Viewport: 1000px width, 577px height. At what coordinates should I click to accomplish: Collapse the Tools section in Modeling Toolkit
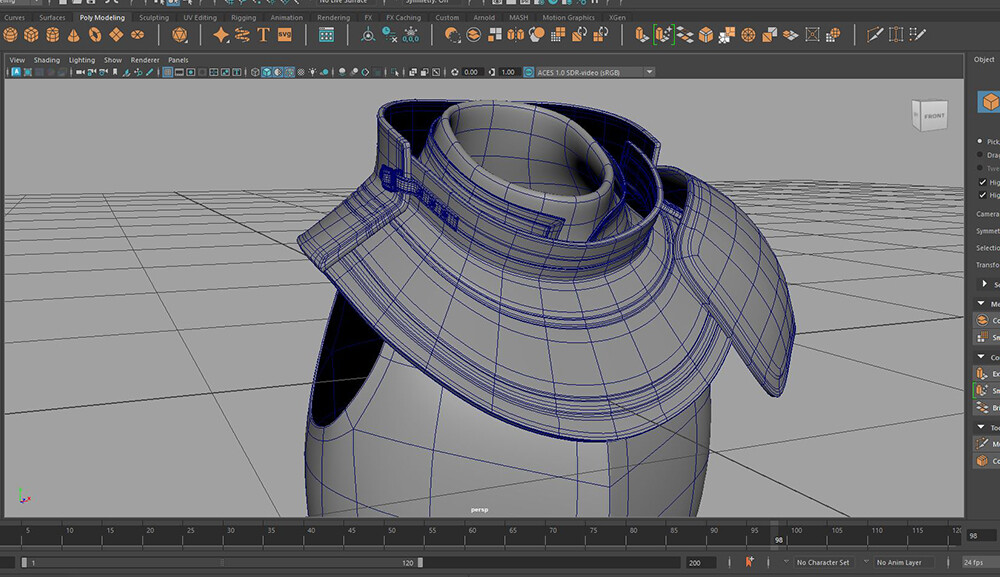point(981,427)
